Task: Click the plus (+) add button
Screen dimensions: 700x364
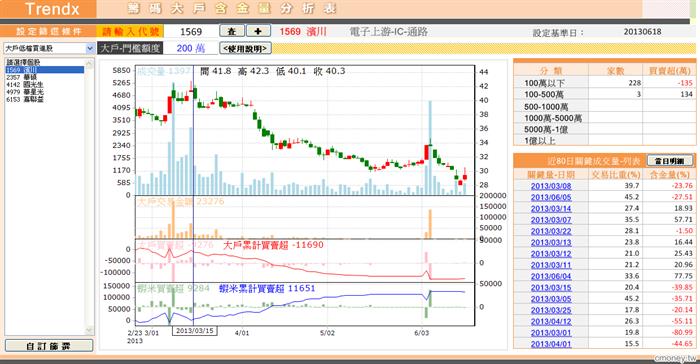Action: click(258, 31)
